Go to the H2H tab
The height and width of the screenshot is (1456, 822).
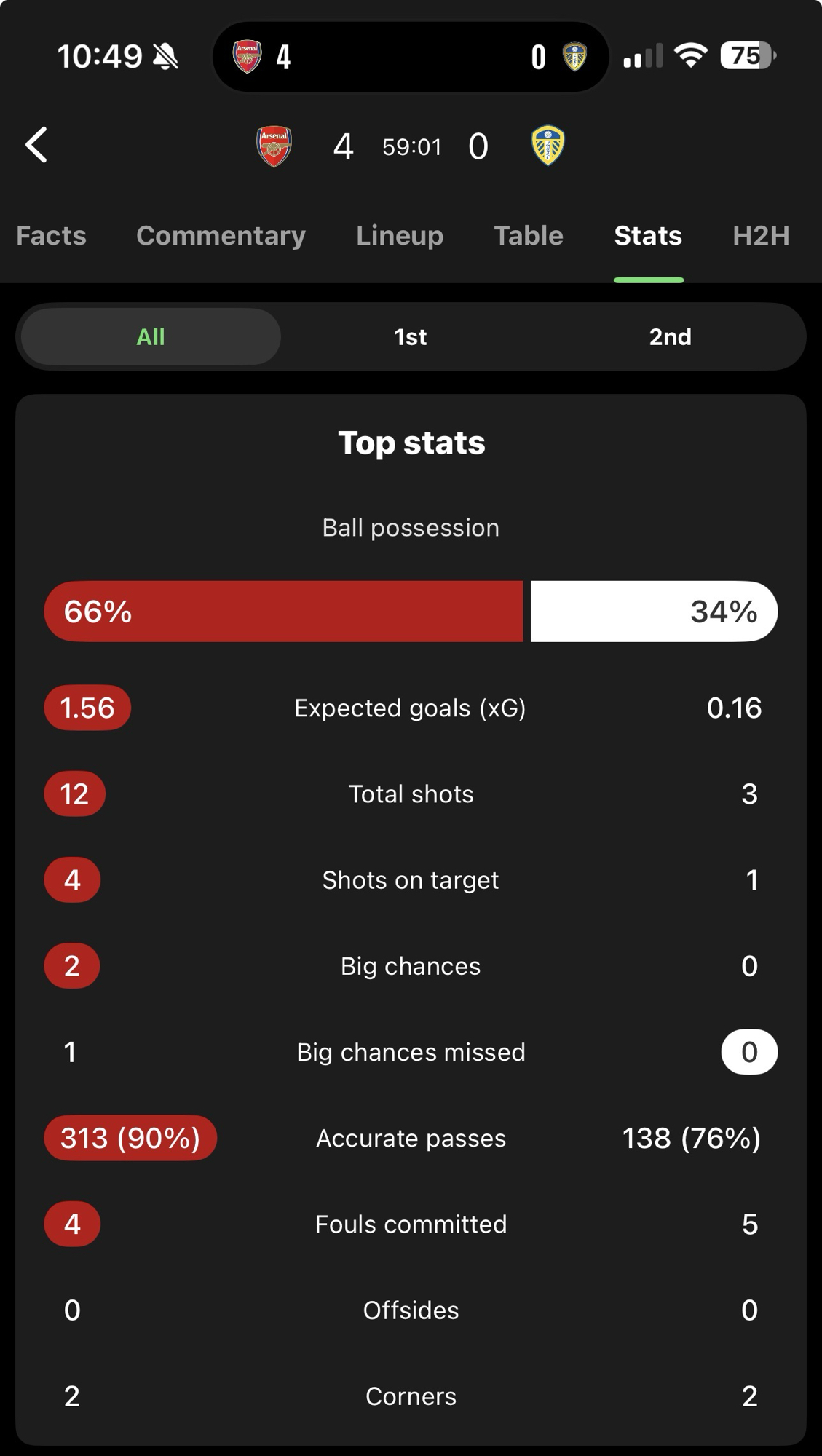761,236
